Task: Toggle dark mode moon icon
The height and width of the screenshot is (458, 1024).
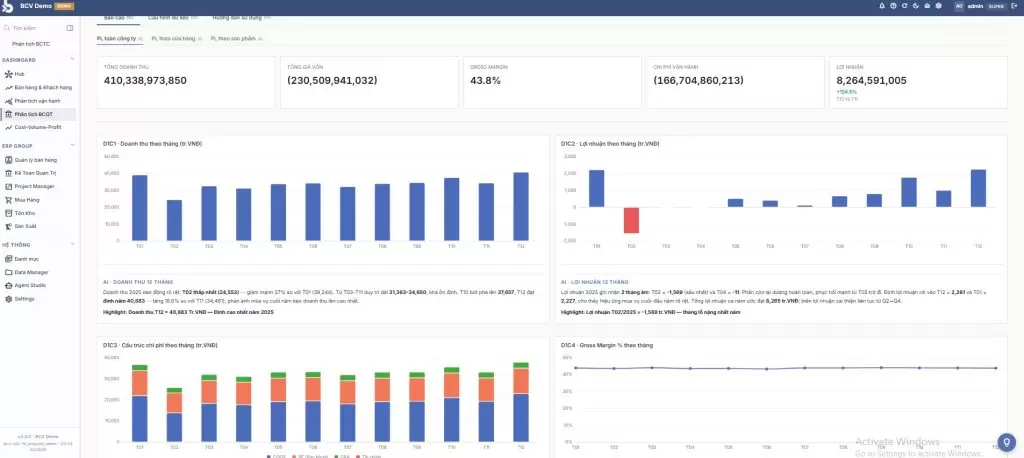Action: (916, 6)
